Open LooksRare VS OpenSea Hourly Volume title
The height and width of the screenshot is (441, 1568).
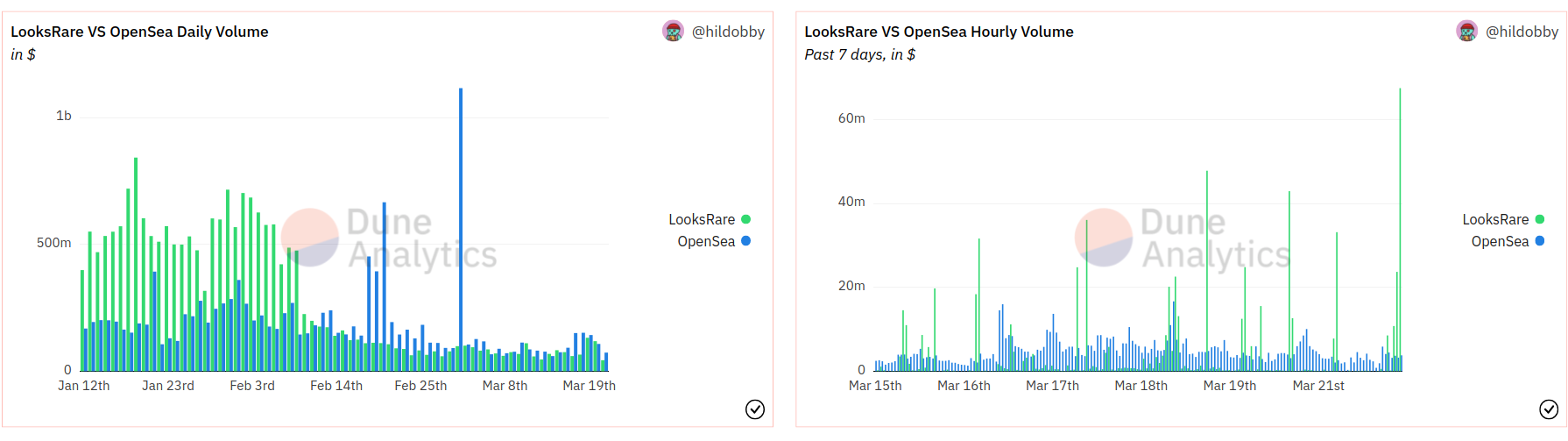click(939, 32)
